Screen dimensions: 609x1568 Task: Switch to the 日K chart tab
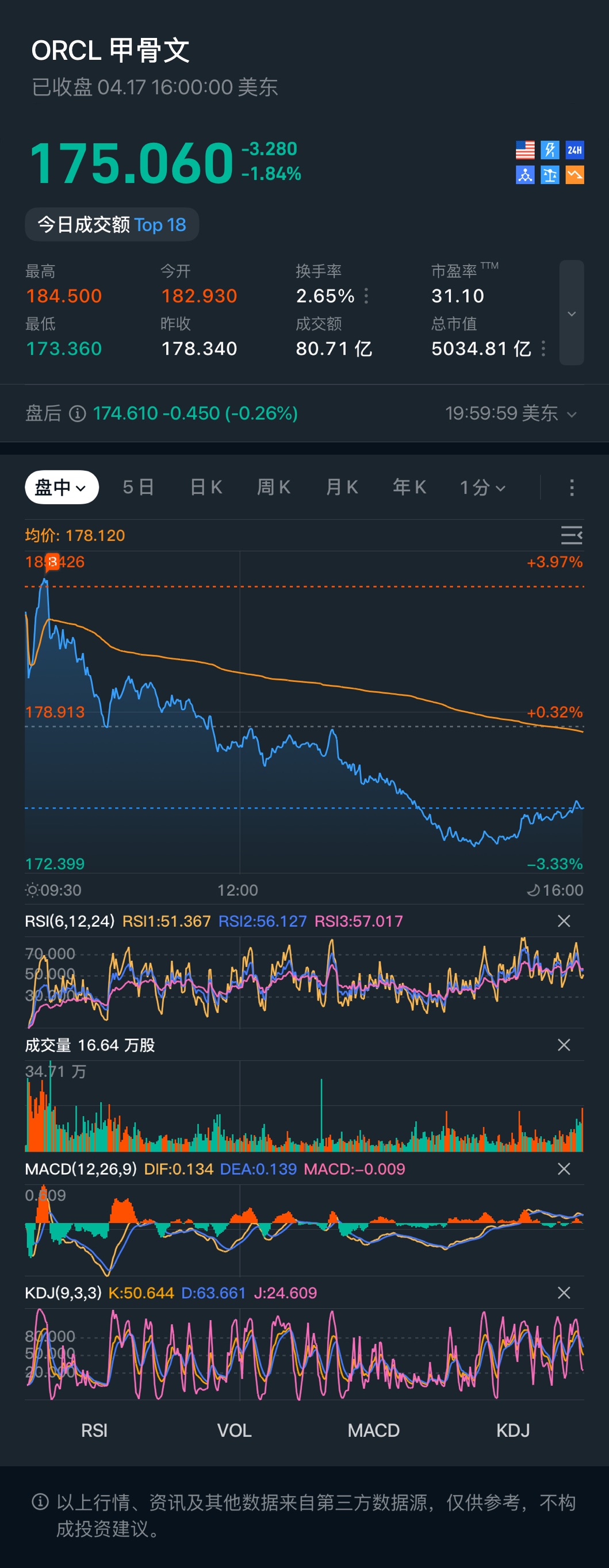(x=206, y=488)
